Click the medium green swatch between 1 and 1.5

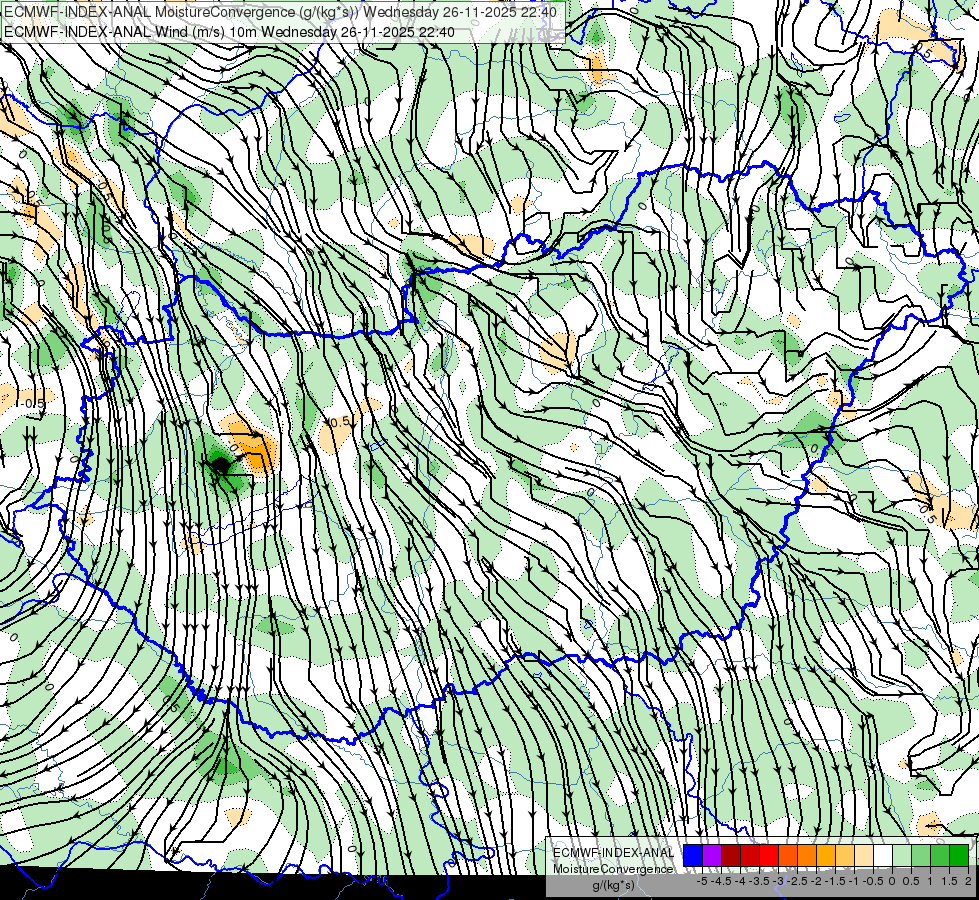click(x=940, y=856)
